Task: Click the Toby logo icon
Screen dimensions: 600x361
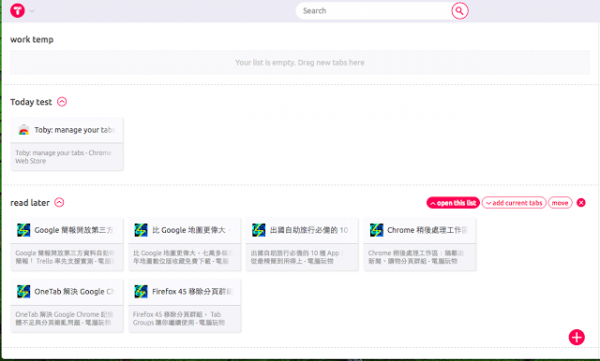Action: [17, 11]
